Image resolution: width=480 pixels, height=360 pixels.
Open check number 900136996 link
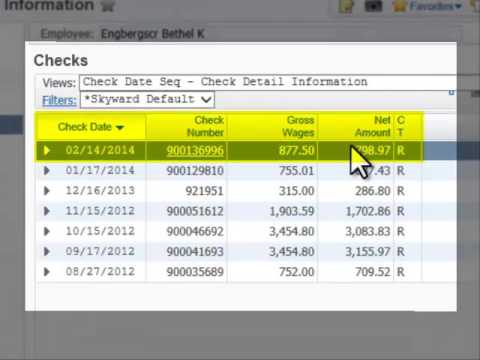[x=195, y=151]
